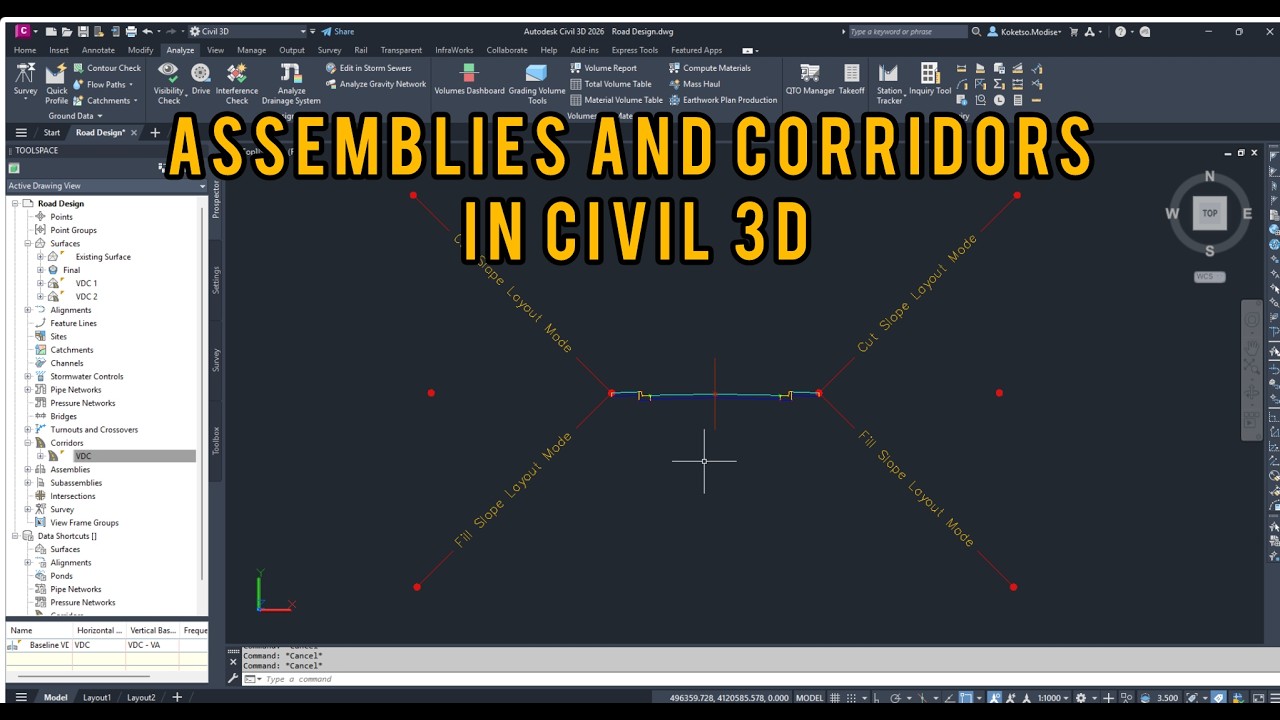Viewport: 1280px width, 720px height.
Task: Click Edit in Storm Sewers
Action: click(x=368, y=68)
